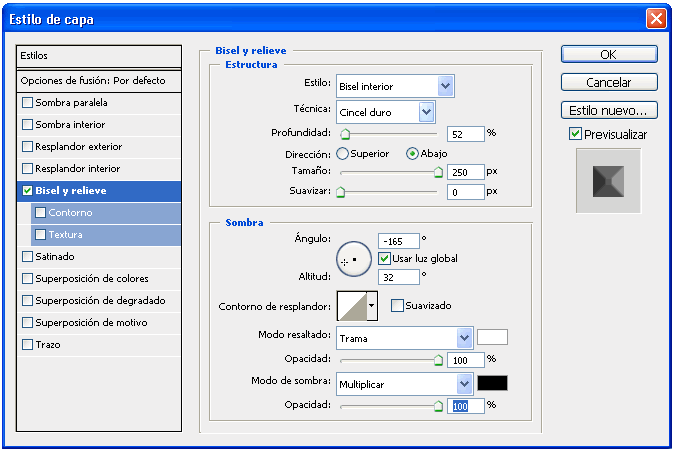Enable the Suavizado checkbox
Image resolution: width=673 pixels, height=449 pixels.
click(x=397, y=306)
